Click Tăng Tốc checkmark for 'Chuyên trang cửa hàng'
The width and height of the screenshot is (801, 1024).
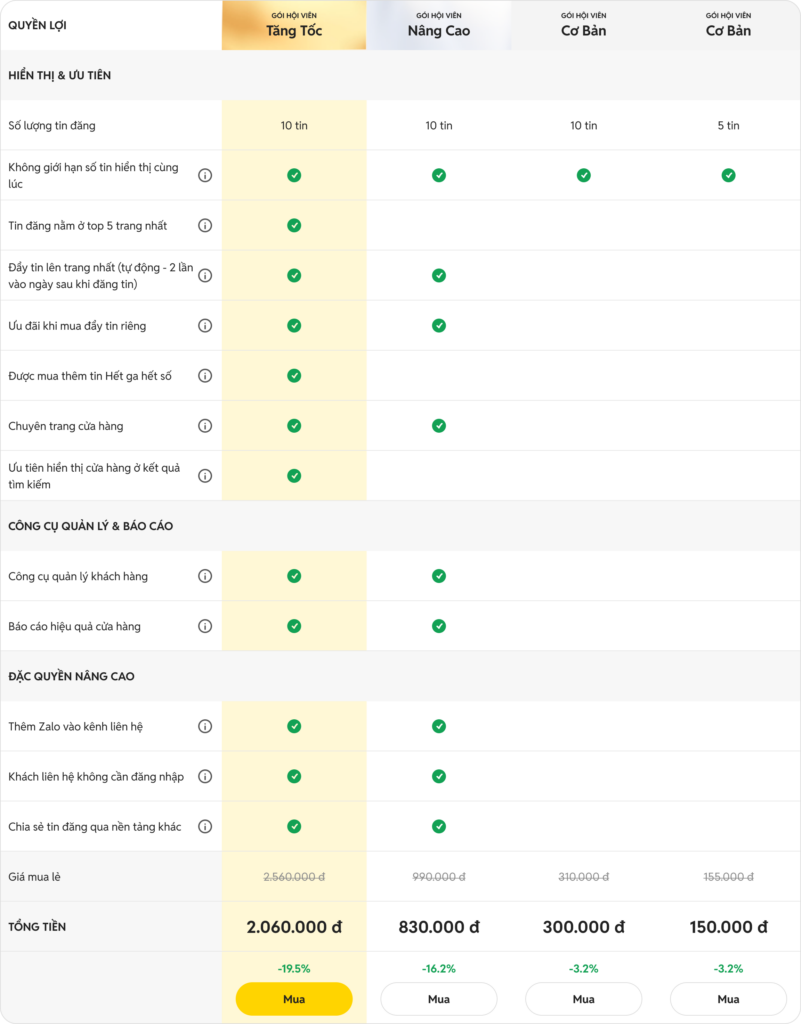[x=294, y=426]
